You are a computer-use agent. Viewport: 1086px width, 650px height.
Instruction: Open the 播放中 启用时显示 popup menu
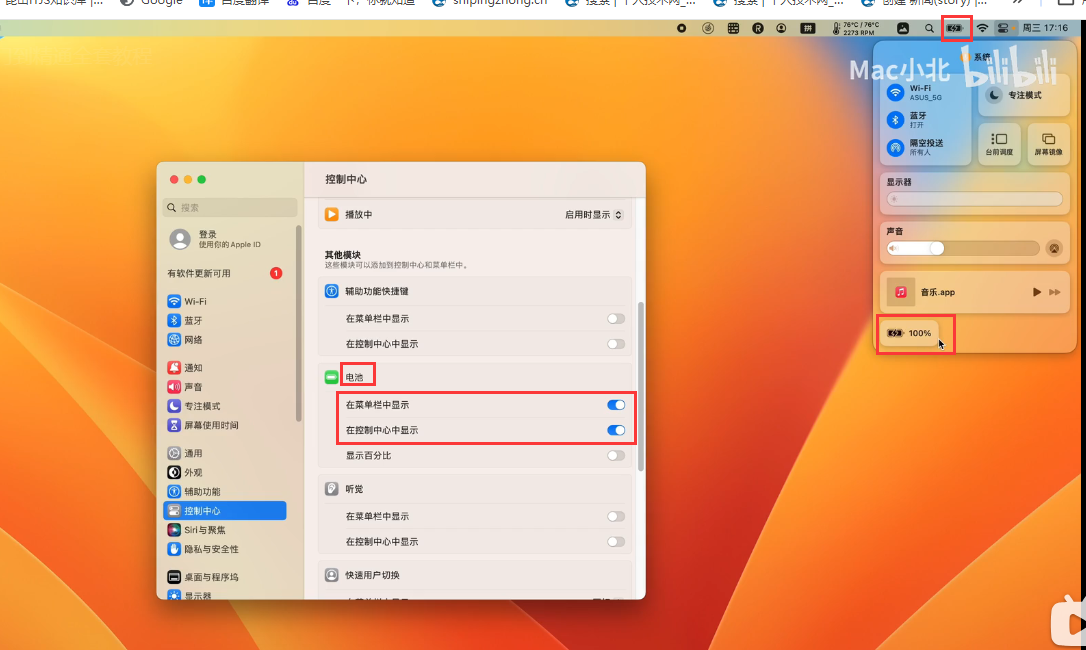point(594,215)
